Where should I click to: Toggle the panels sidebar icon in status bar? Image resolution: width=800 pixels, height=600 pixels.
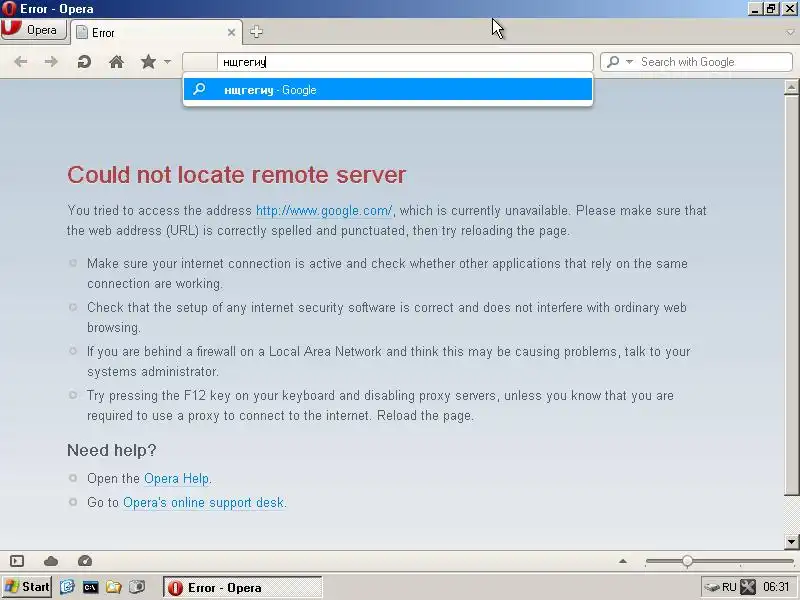17,561
